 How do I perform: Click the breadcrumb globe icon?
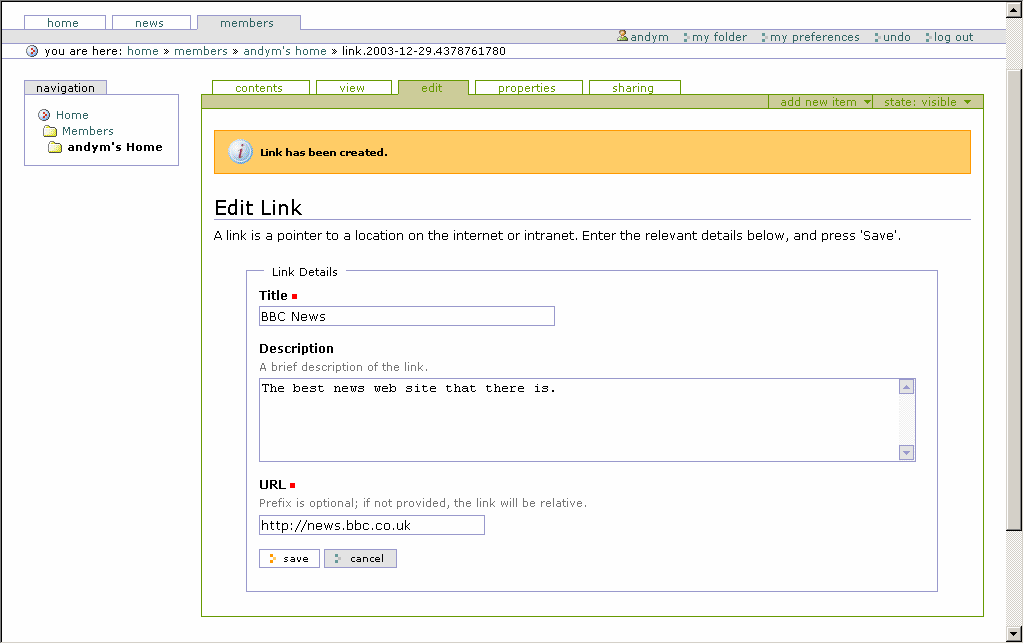point(32,51)
